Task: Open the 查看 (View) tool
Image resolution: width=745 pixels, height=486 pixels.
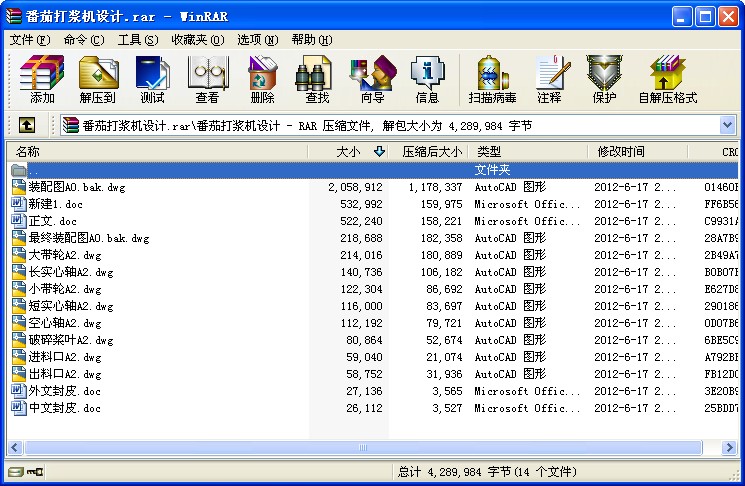Action: (208, 79)
